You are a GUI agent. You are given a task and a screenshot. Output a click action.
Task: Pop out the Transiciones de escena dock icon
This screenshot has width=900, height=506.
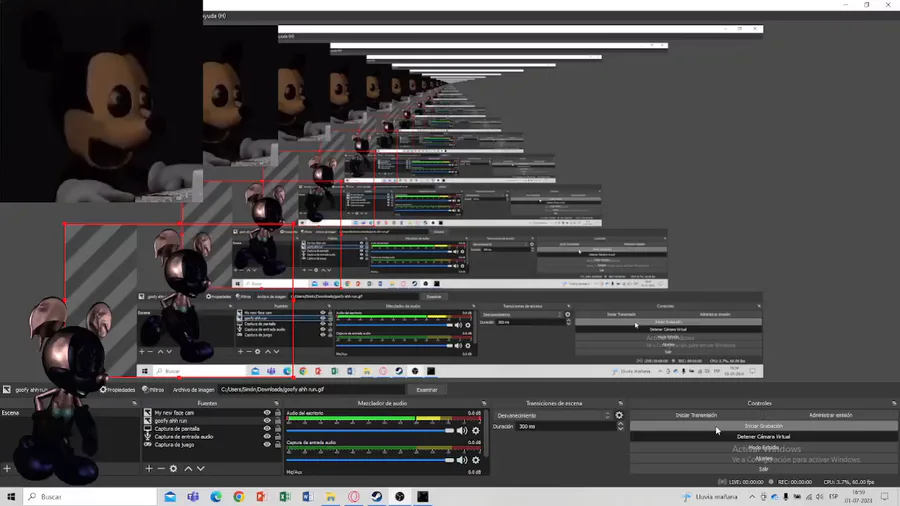pyautogui.click(x=620, y=403)
